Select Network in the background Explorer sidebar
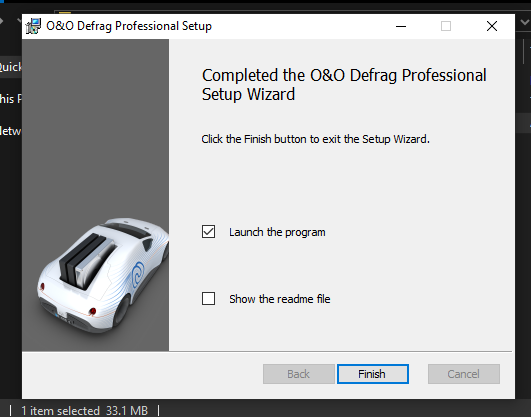The image size is (531, 417). tap(10, 131)
